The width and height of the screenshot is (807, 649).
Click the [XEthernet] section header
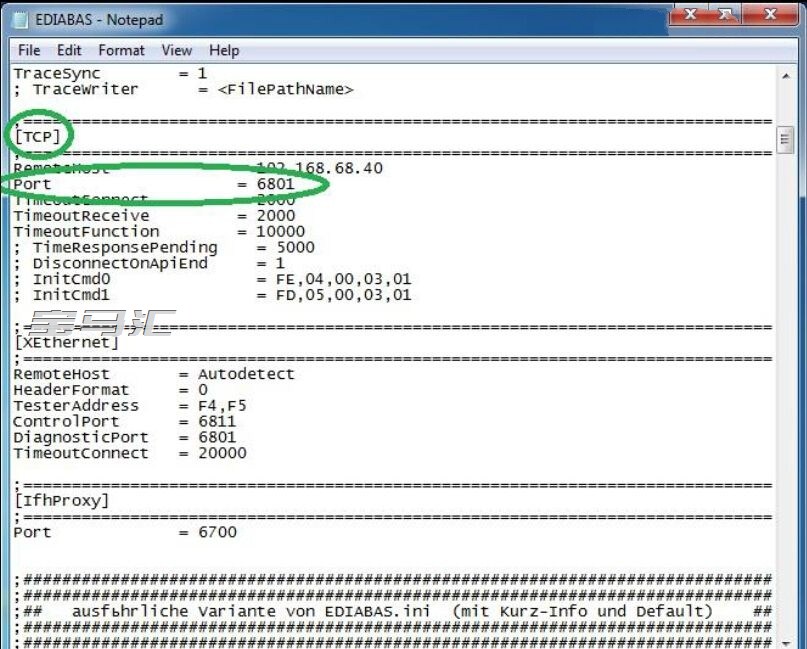[67, 343]
